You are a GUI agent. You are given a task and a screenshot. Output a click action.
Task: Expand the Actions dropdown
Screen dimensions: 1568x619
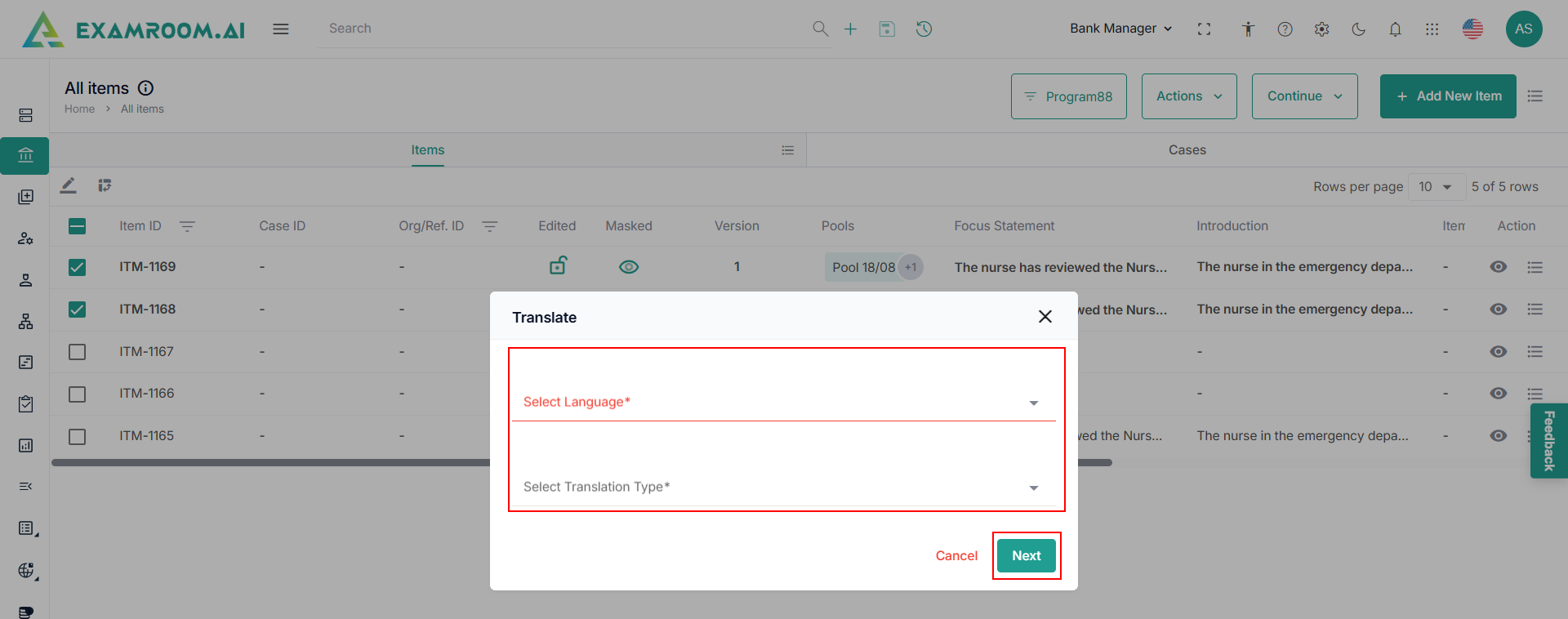1188,96
